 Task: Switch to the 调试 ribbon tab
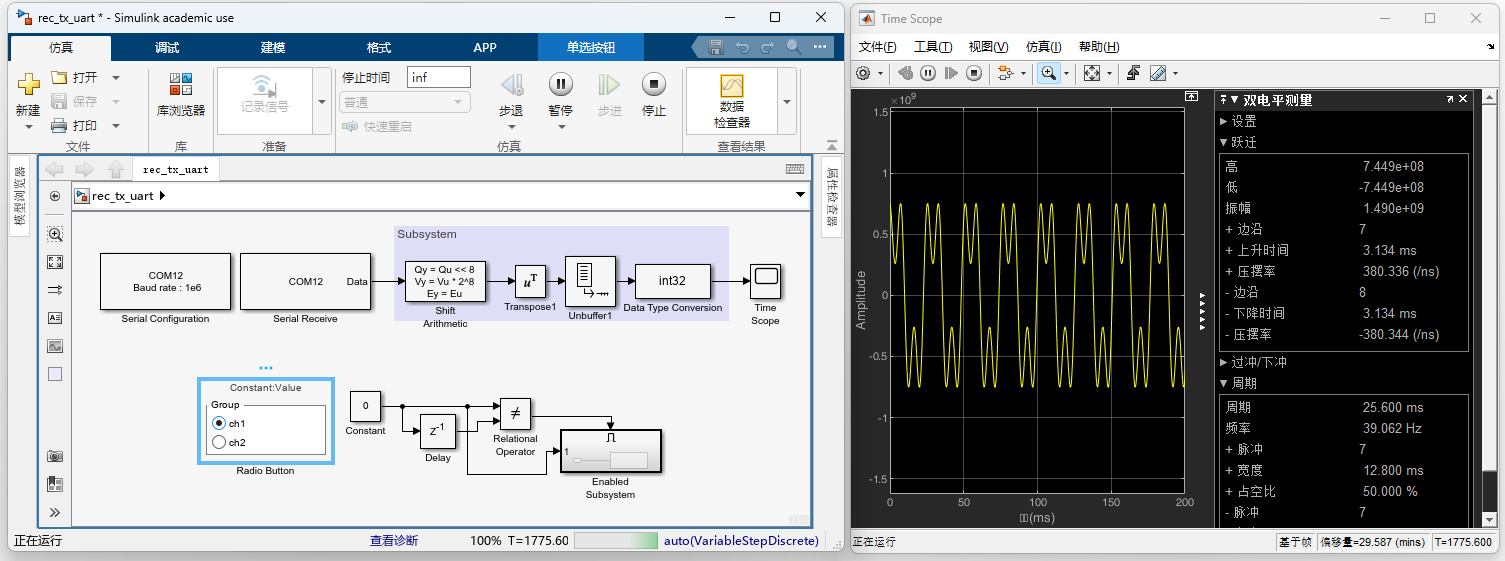pyautogui.click(x=167, y=47)
